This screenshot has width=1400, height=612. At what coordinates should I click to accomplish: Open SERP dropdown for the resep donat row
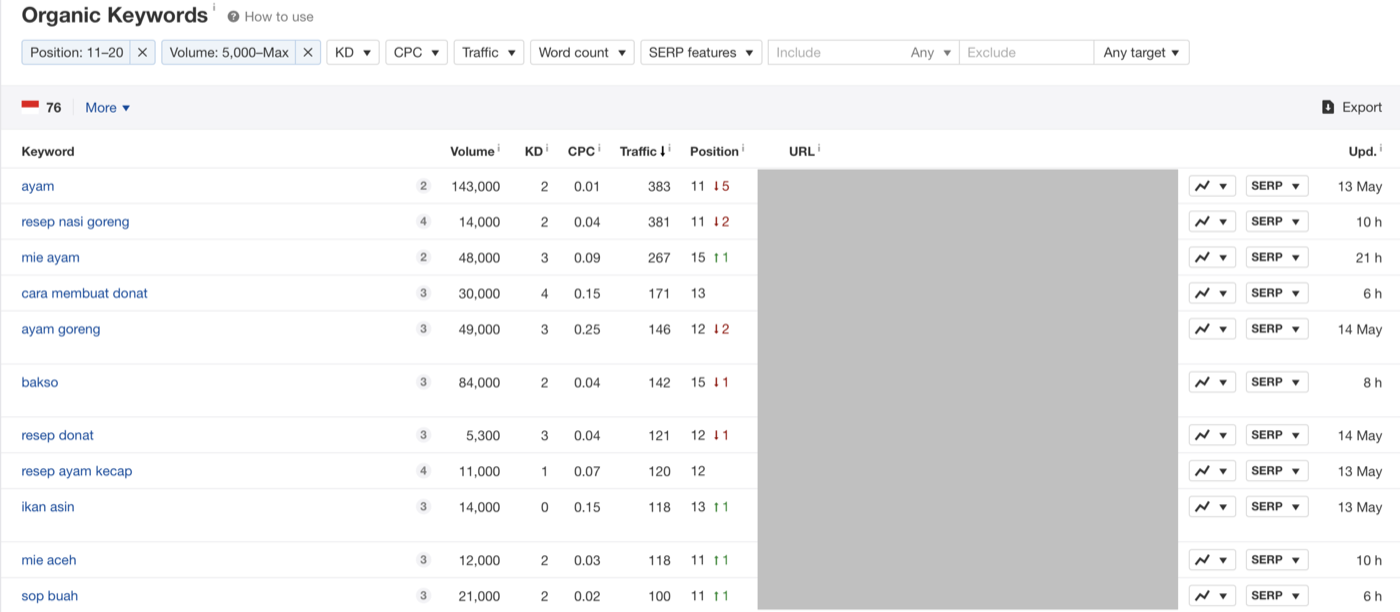(1277, 435)
